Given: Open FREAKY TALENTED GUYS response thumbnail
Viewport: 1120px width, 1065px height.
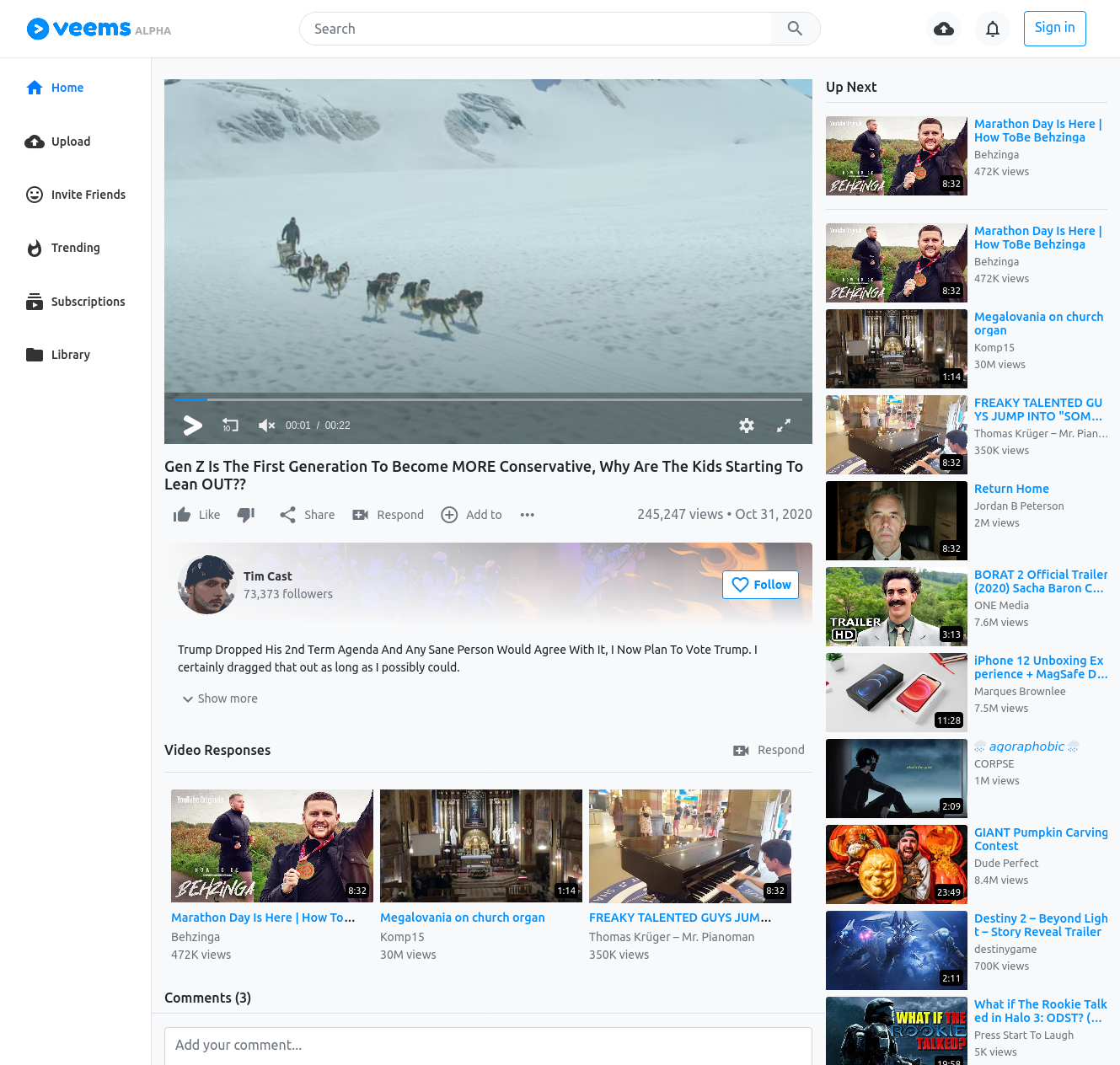Looking at the screenshot, I should click(690, 846).
